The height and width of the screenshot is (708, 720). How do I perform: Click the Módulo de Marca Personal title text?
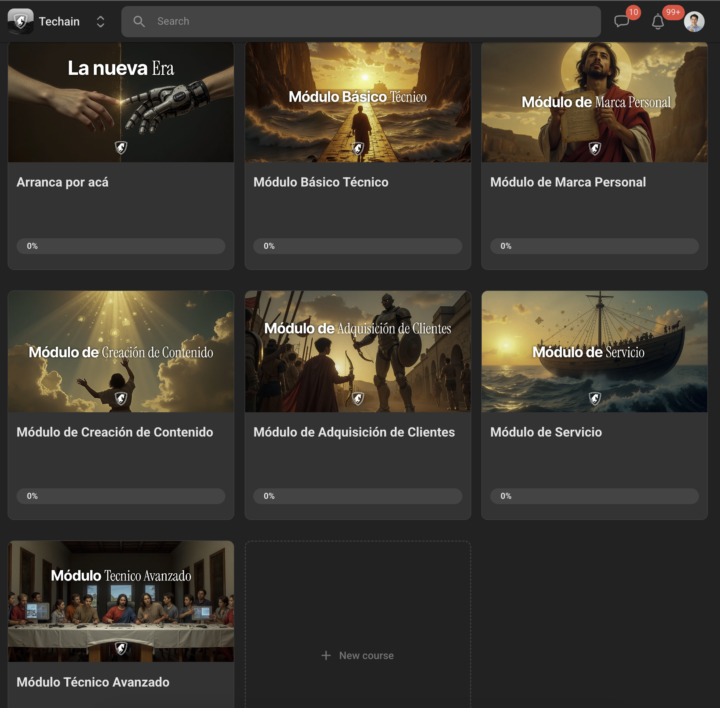point(568,182)
